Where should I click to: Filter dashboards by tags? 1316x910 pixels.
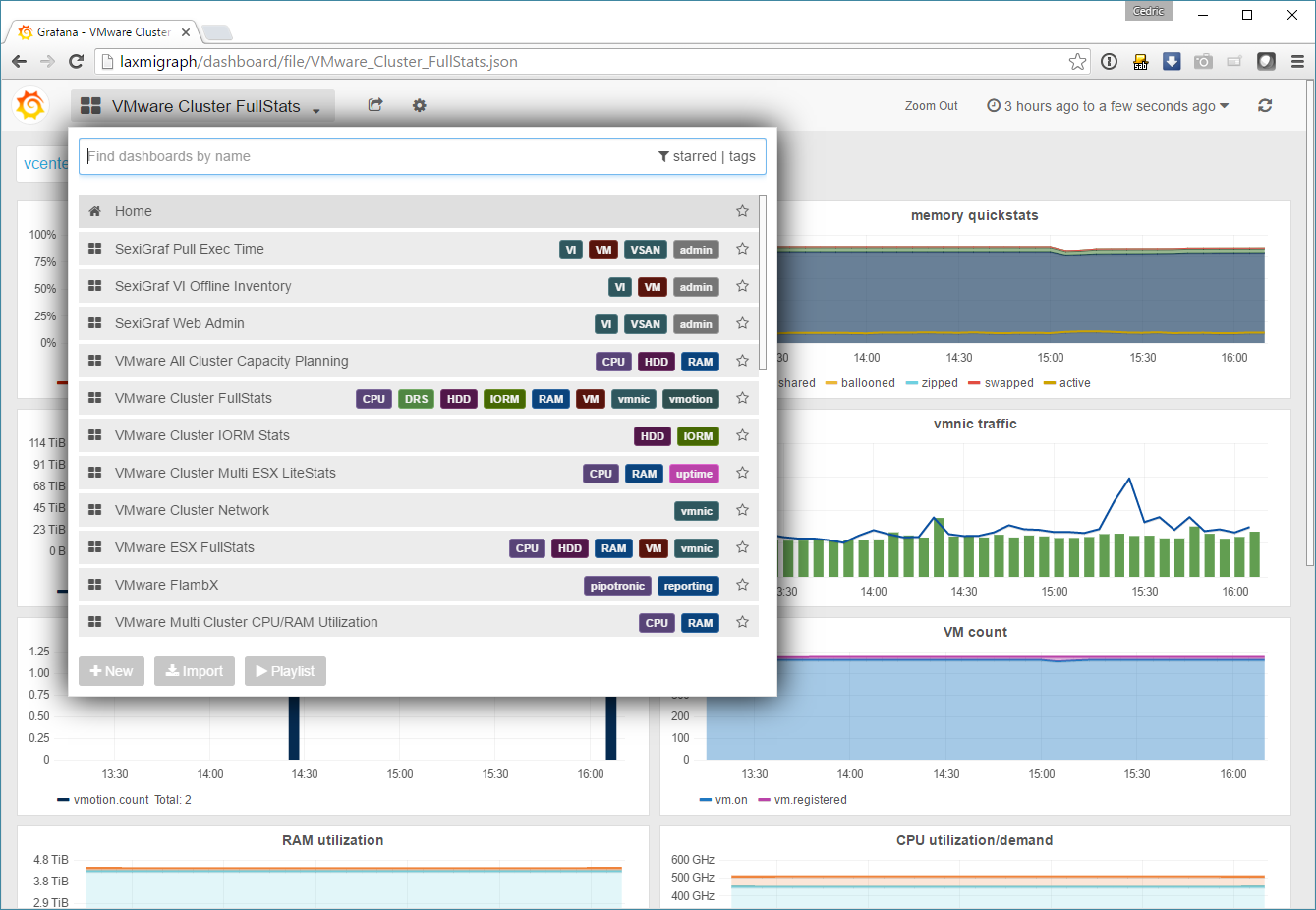(x=742, y=156)
